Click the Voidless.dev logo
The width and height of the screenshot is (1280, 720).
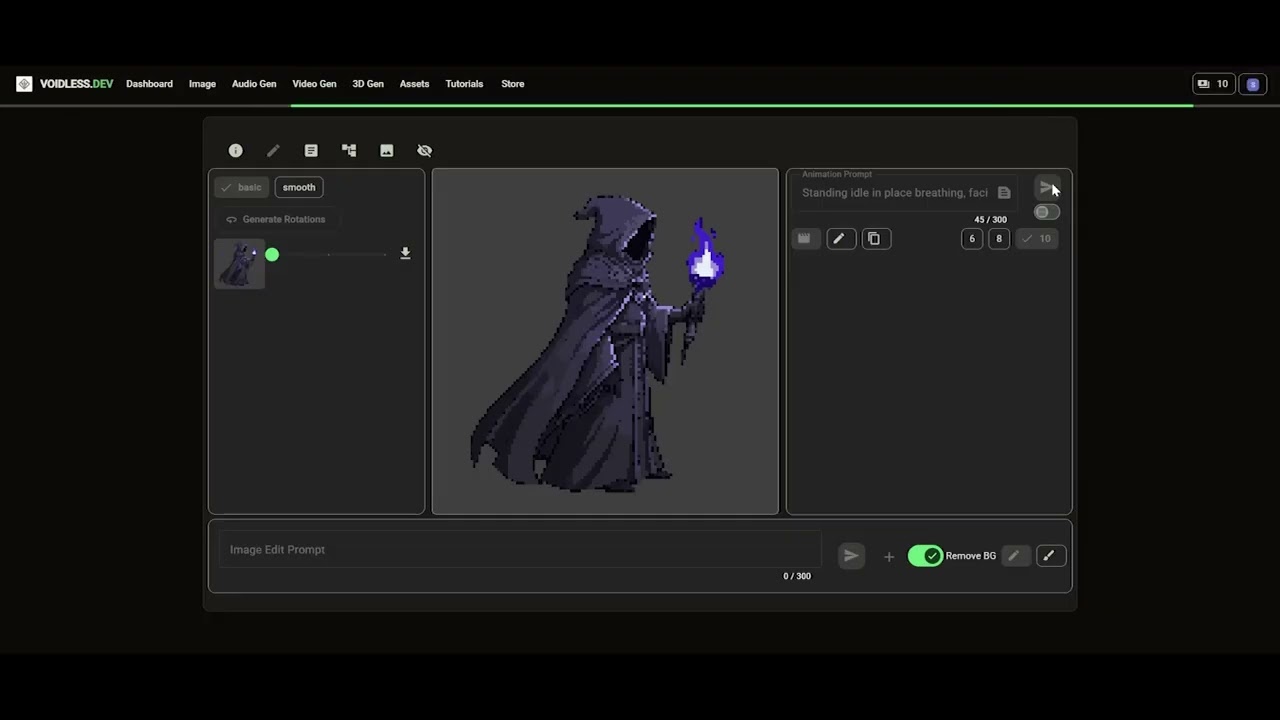point(65,84)
